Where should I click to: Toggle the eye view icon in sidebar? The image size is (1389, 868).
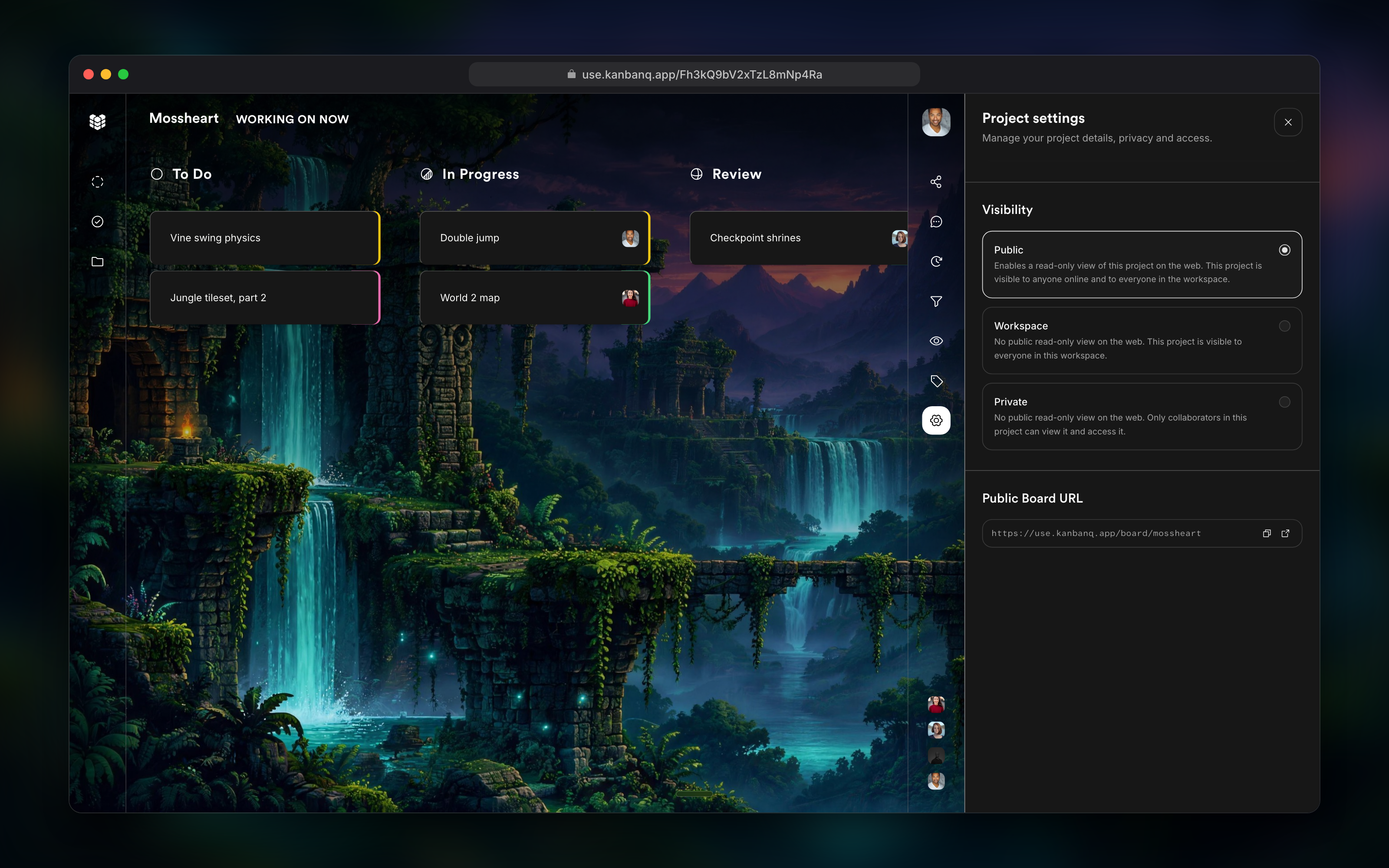click(x=935, y=341)
